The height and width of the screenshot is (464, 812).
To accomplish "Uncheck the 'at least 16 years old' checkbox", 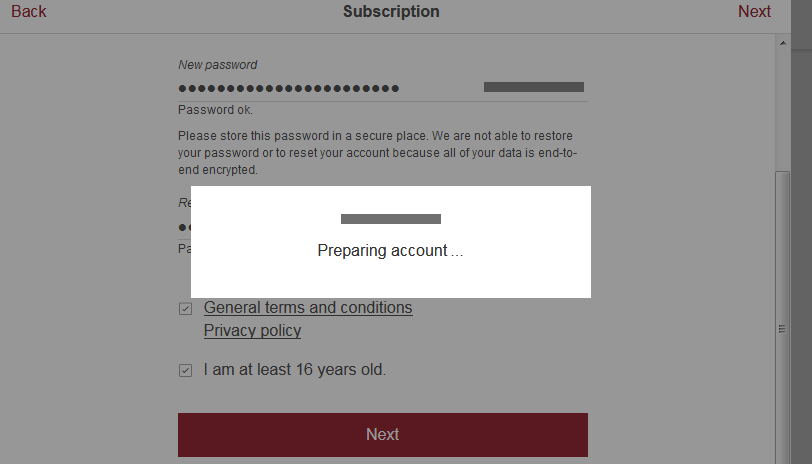I will 185,371.
